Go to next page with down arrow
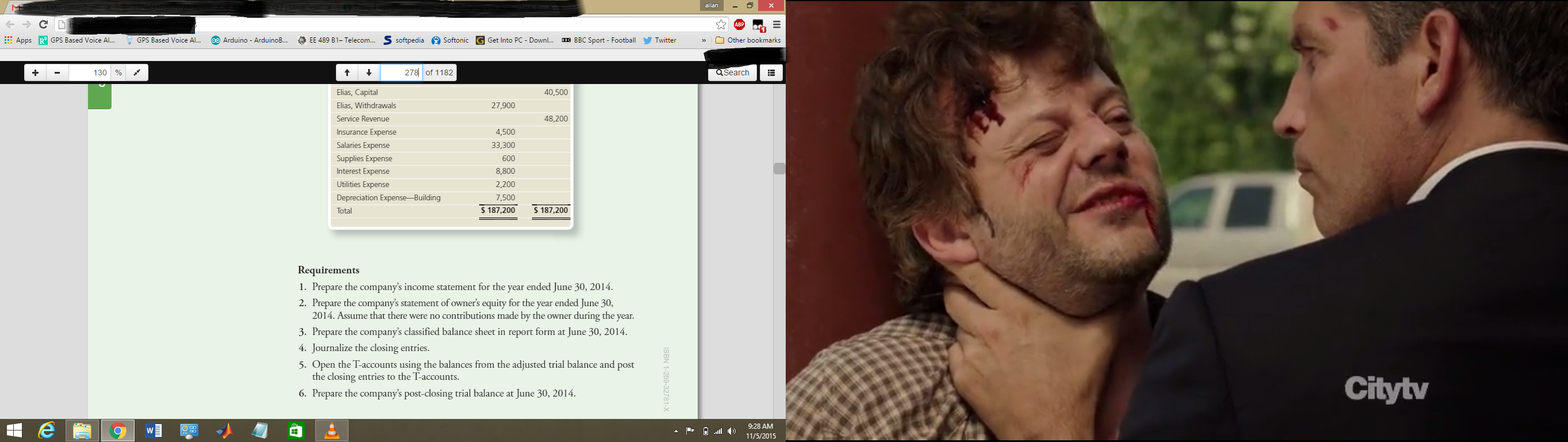The width and height of the screenshot is (1568, 442). [x=369, y=73]
